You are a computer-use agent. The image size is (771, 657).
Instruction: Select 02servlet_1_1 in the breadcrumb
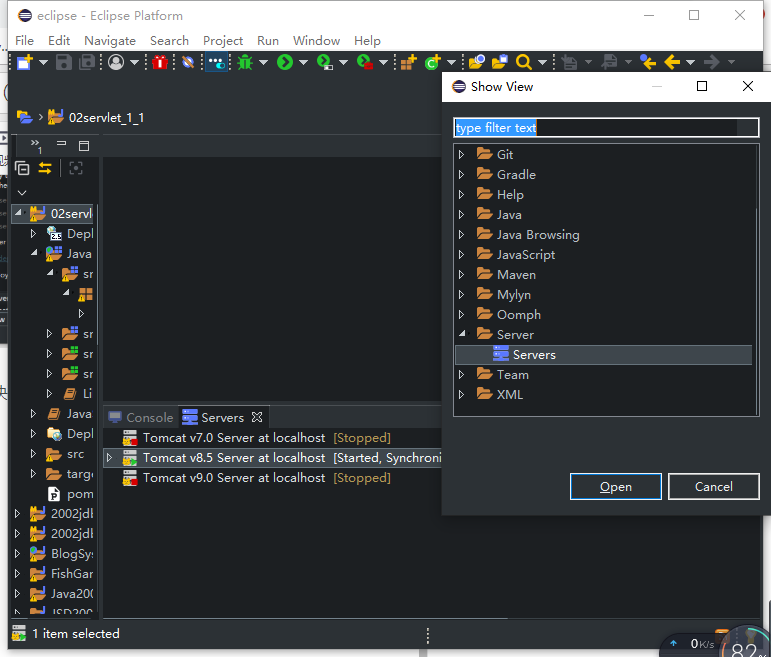click(106, 118)
